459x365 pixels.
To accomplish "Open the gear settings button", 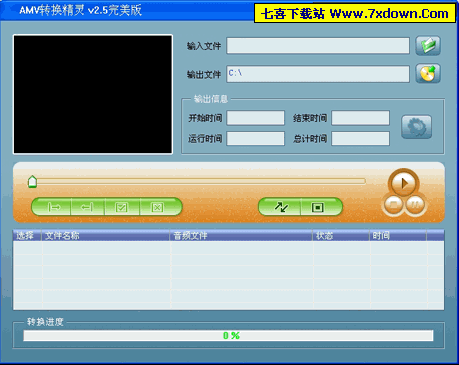I will click(x=417, y=127).
